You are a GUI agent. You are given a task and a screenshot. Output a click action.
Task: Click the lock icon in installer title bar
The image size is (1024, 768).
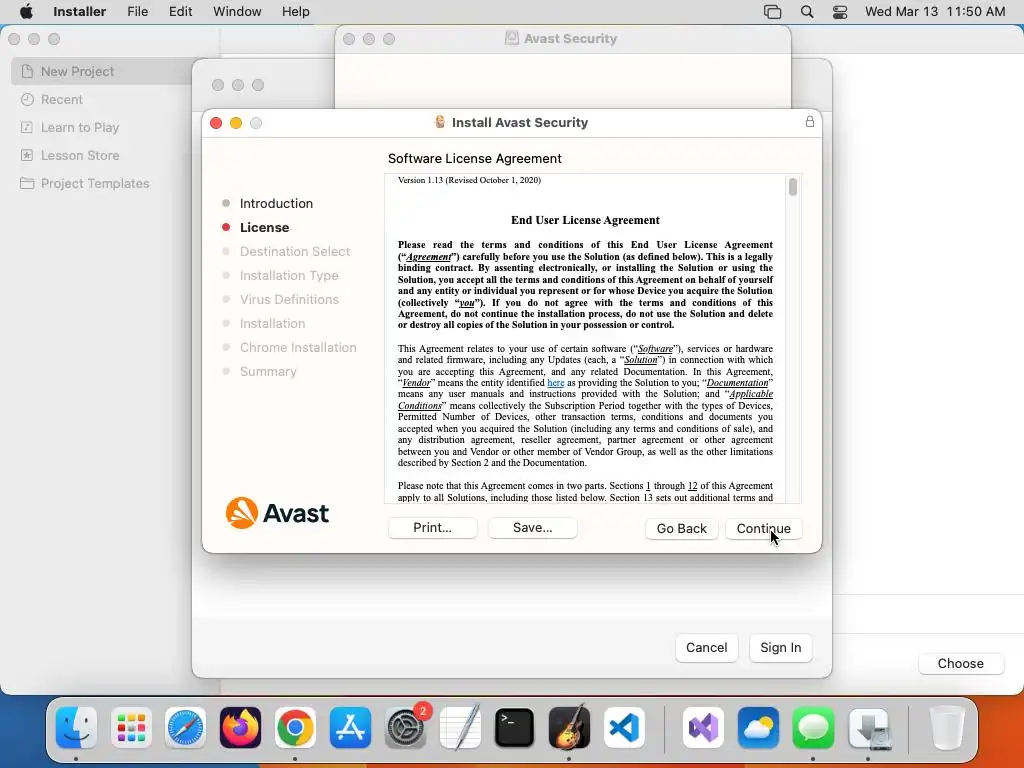click(x=810, y=122)
